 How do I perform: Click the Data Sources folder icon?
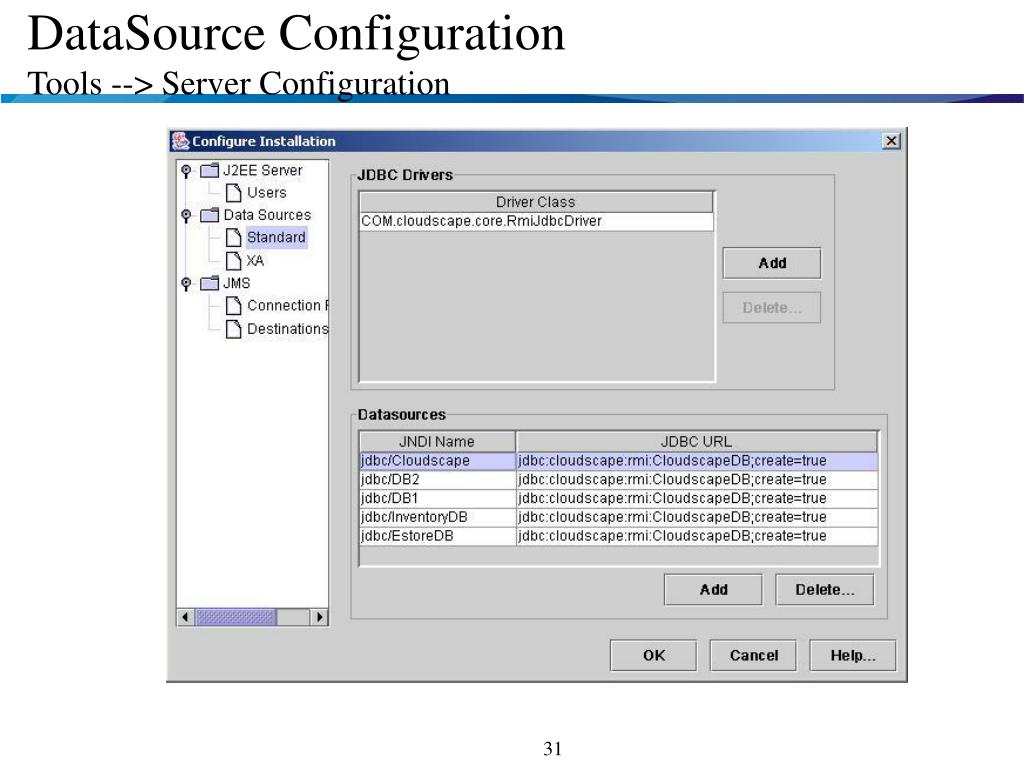click(209, 215)
